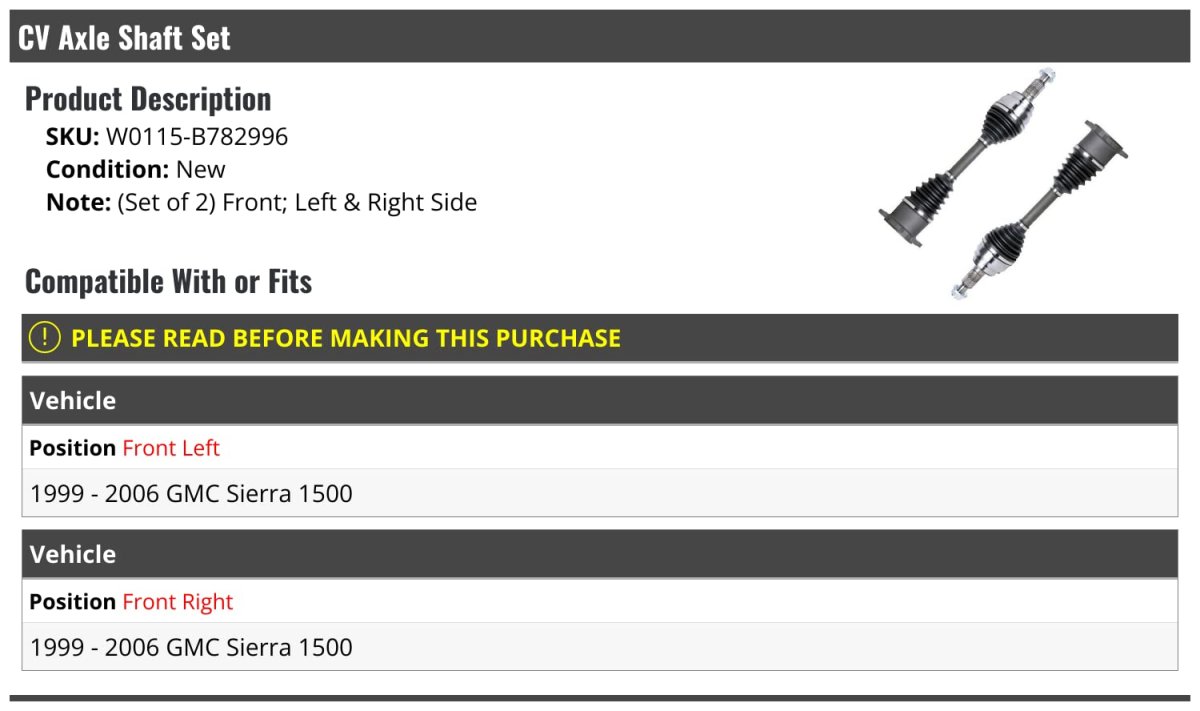1200x711 pixels.
Task: Click the Condition: New line
Action: [x=136, y=170]
